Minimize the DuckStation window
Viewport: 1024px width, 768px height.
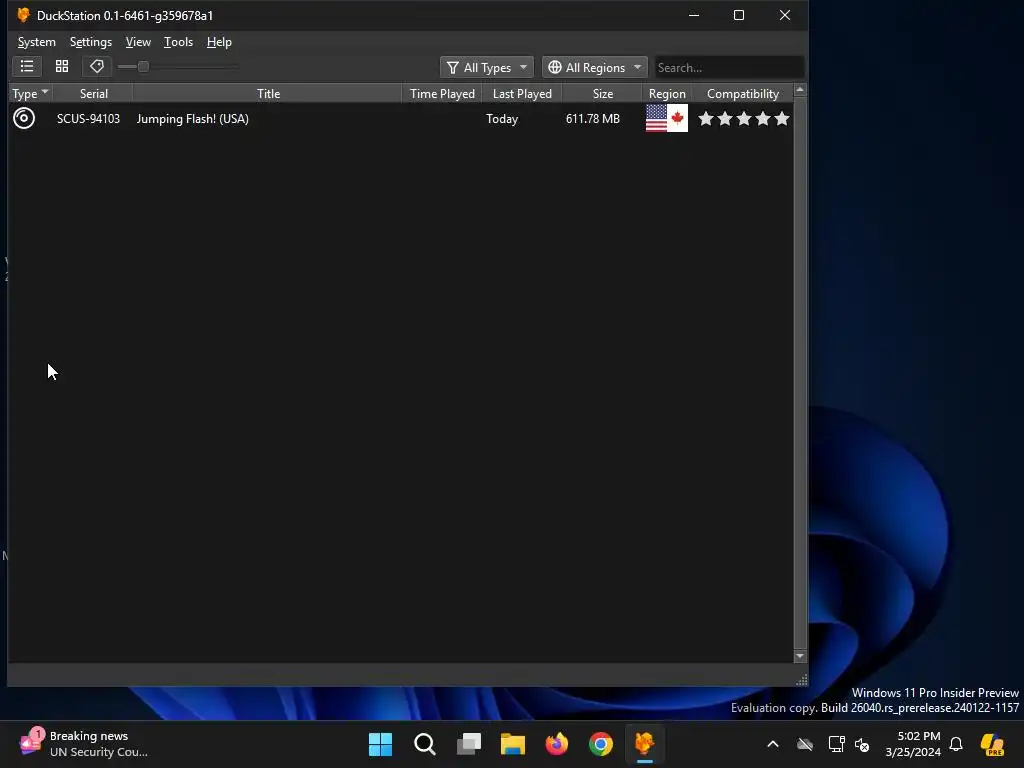694,15
